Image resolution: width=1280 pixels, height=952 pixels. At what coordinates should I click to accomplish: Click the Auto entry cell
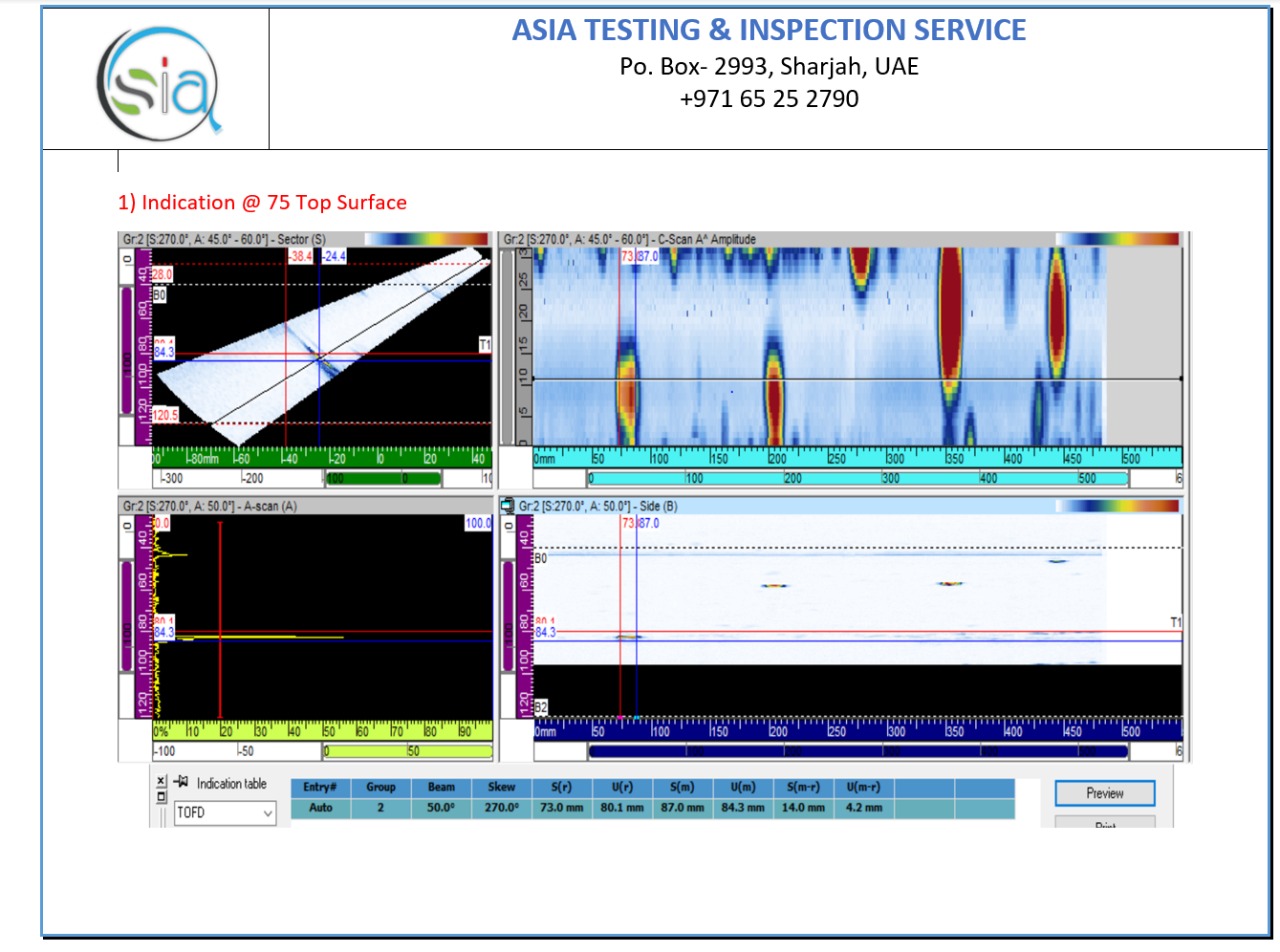pyautogui.click(x=320, y=808)
